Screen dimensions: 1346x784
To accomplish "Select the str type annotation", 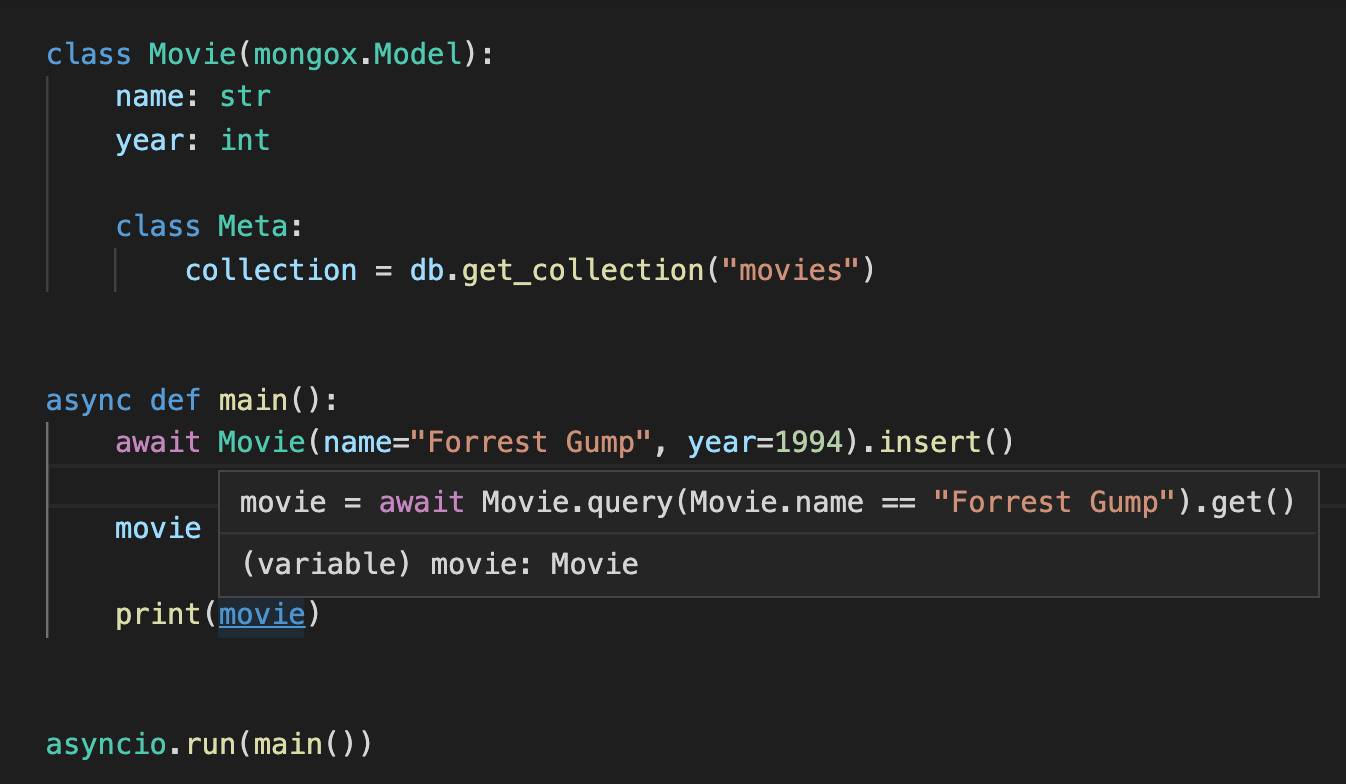I will (245, 97).
